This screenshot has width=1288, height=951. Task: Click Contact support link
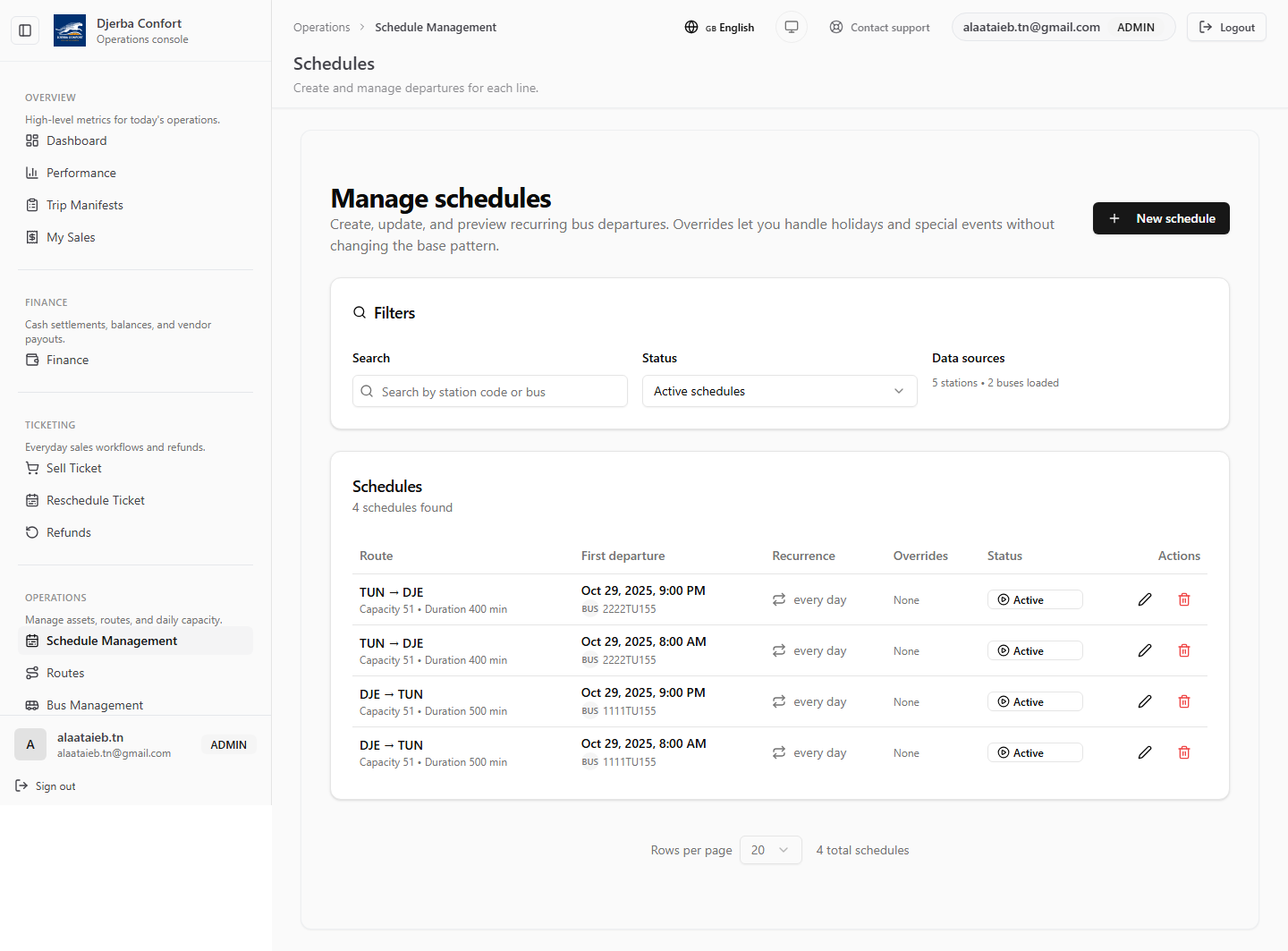(879, 27)
